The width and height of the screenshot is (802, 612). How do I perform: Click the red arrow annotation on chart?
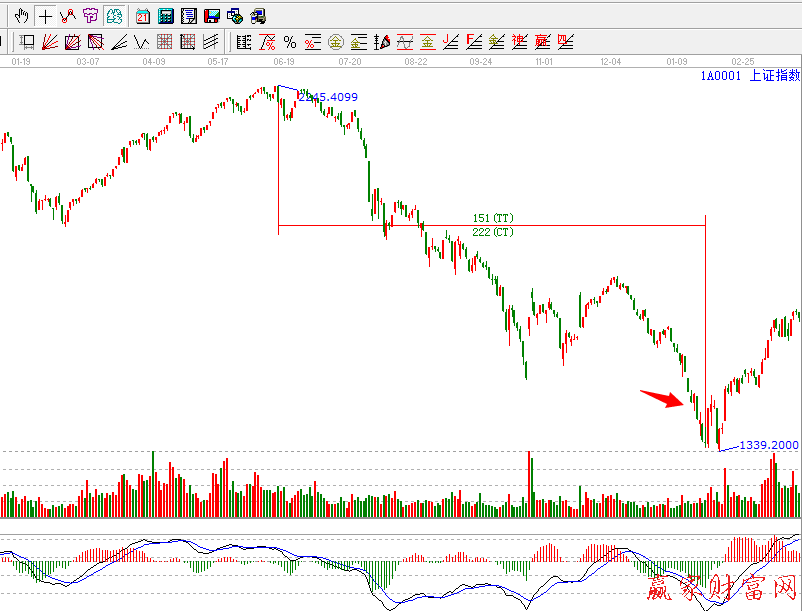pos(661,399)
